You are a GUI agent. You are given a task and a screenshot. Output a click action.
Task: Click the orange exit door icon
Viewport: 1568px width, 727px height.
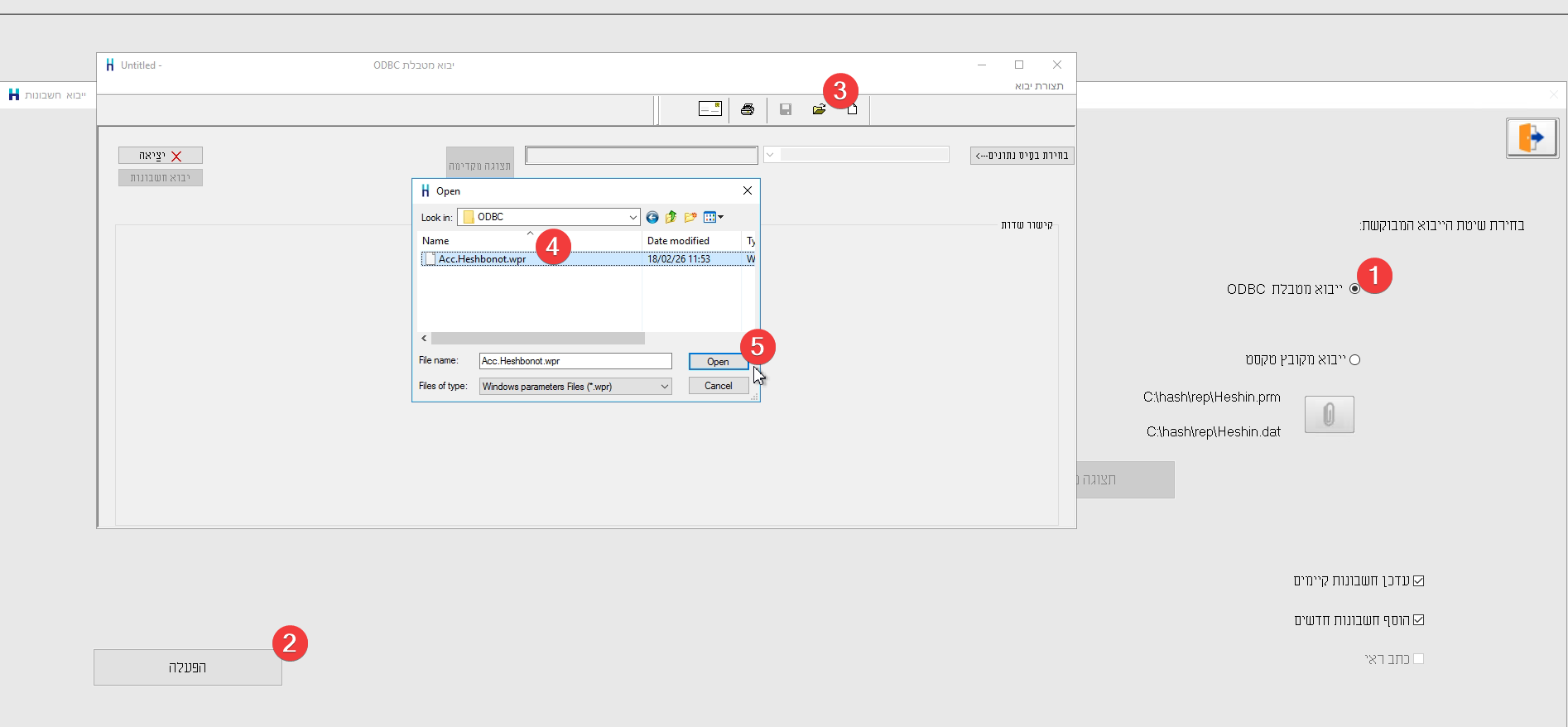tap(1532, 137)
